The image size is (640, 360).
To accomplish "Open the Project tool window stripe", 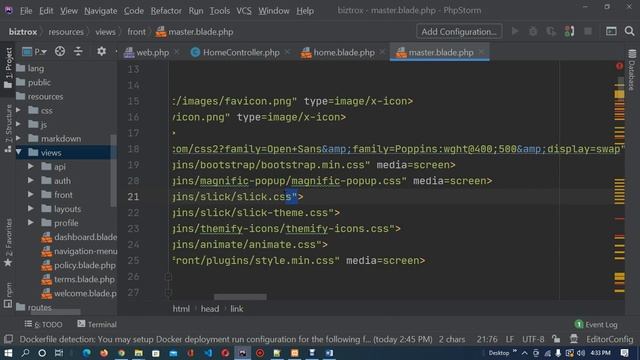I will tap(8, 68).
